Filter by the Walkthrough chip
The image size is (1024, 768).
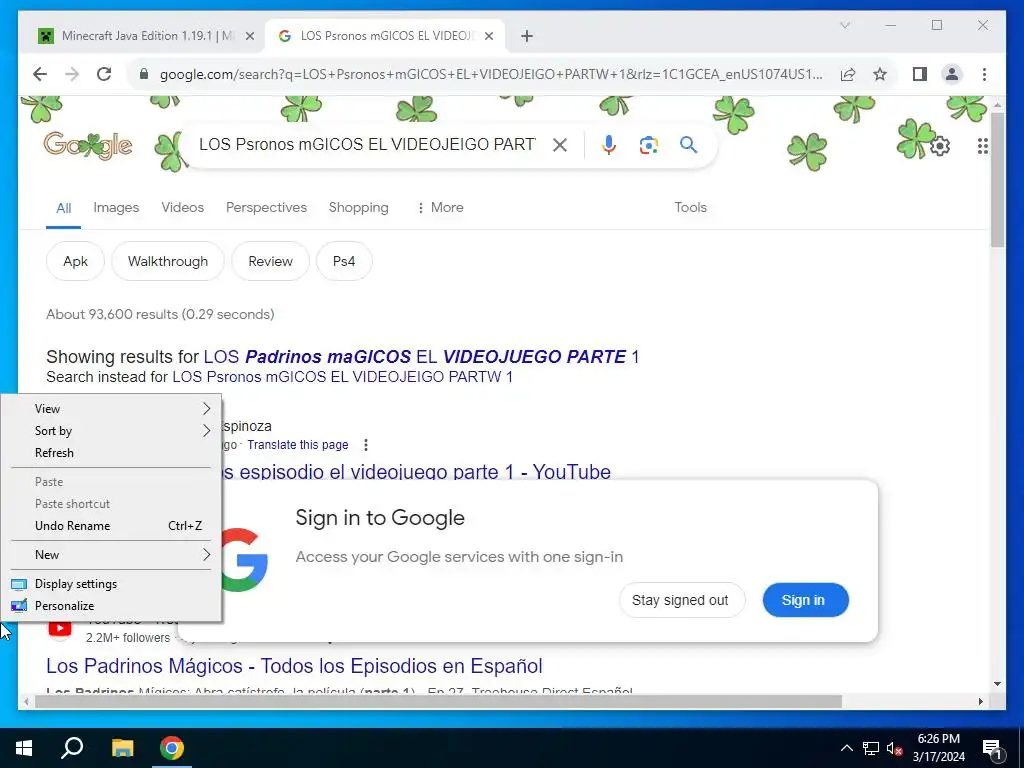tap(168, 261)
